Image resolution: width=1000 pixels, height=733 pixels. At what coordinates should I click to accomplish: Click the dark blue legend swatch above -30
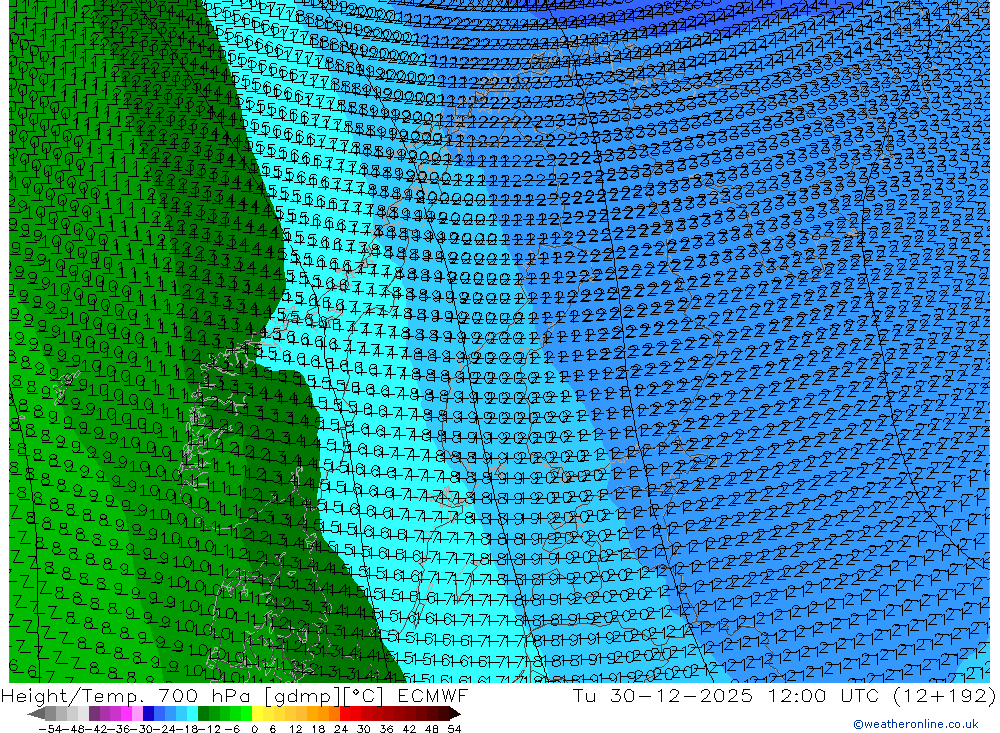tap(149, 713)
